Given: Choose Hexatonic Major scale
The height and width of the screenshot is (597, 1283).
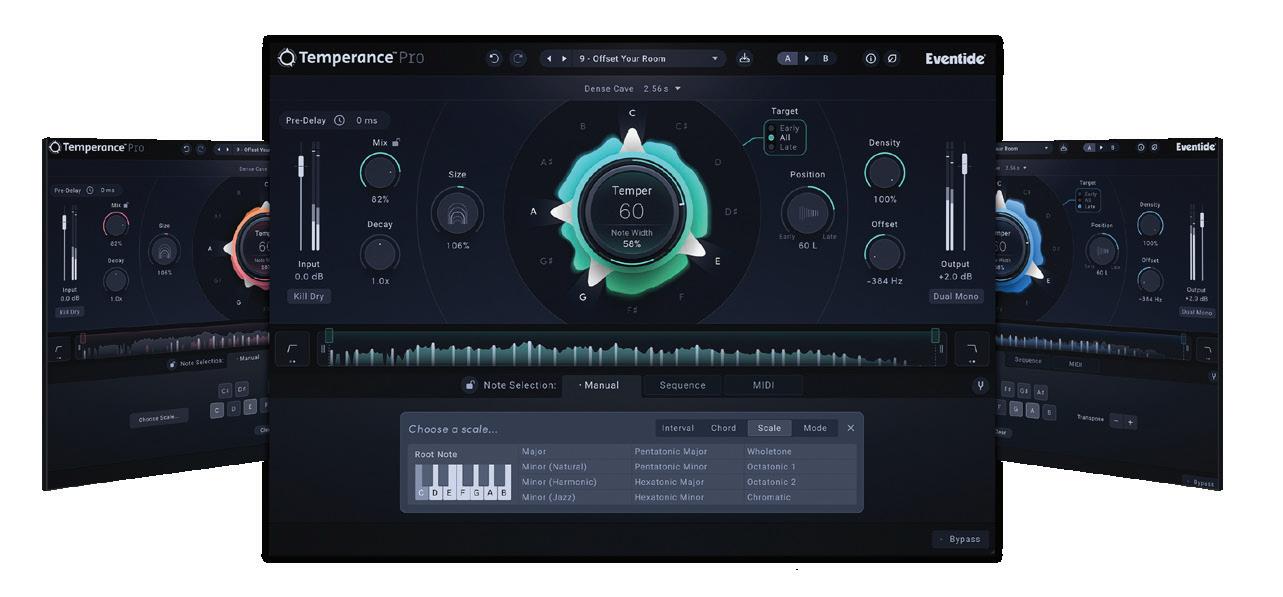Looking at the screenshot, I should click(669, 482).
